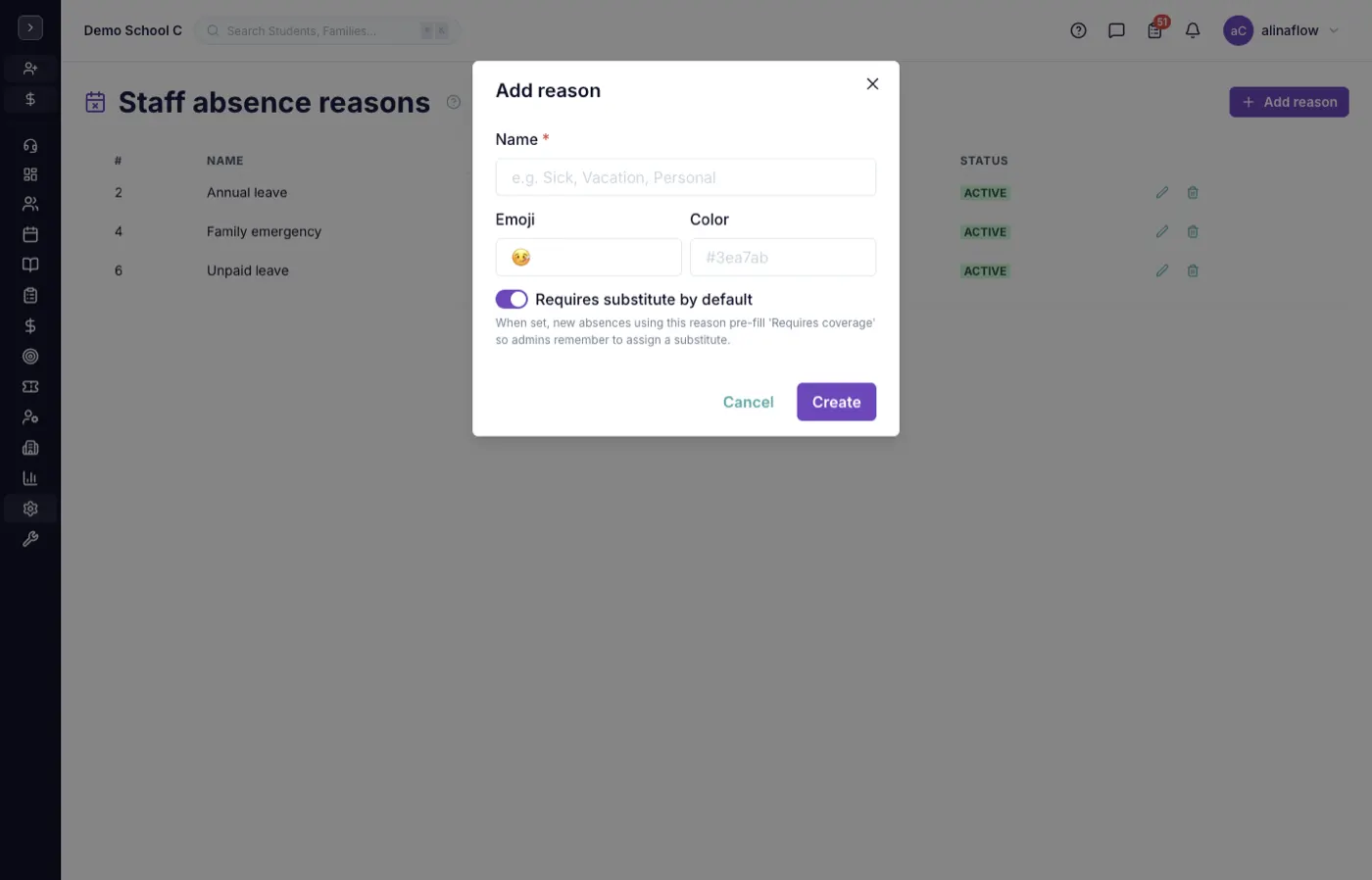Edit the Unpaid leave row
The image size is (1372, 880).
[x=1161, y=270]
